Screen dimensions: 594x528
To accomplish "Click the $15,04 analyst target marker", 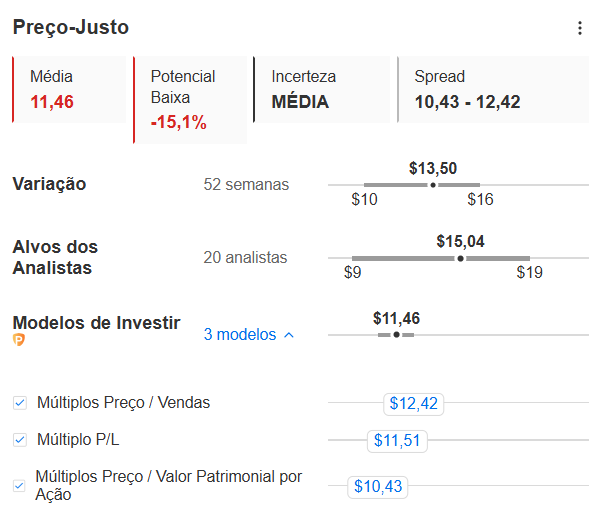I will (460, 258).
